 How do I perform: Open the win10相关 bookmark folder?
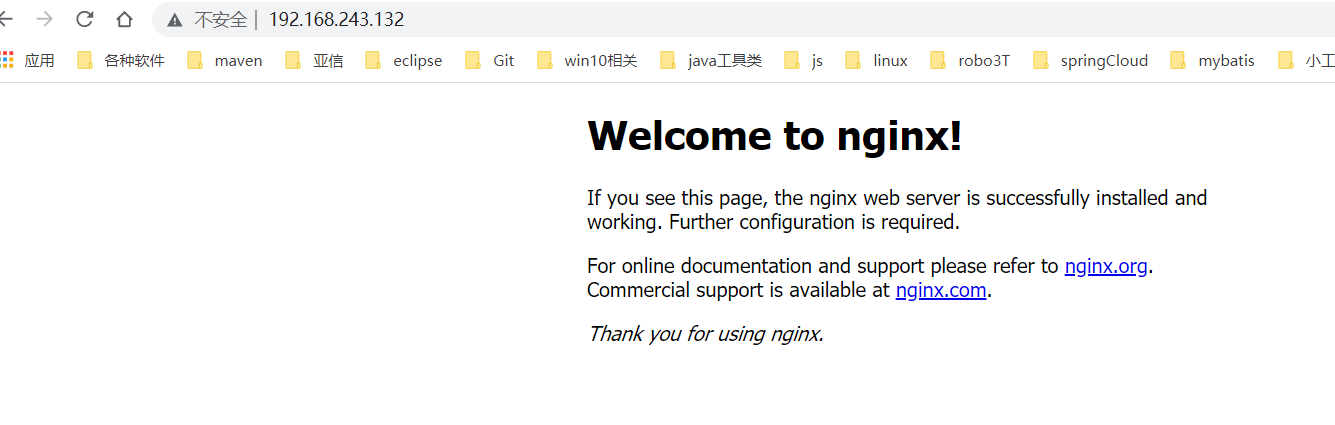pyautogui.click(x=587, y=60)
